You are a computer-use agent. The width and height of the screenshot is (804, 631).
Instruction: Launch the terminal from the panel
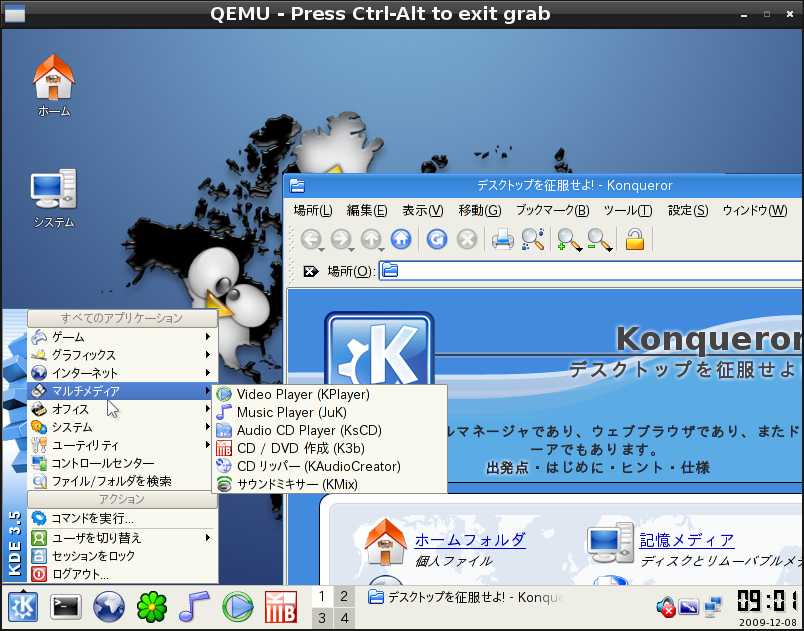[x=66, y=607]
